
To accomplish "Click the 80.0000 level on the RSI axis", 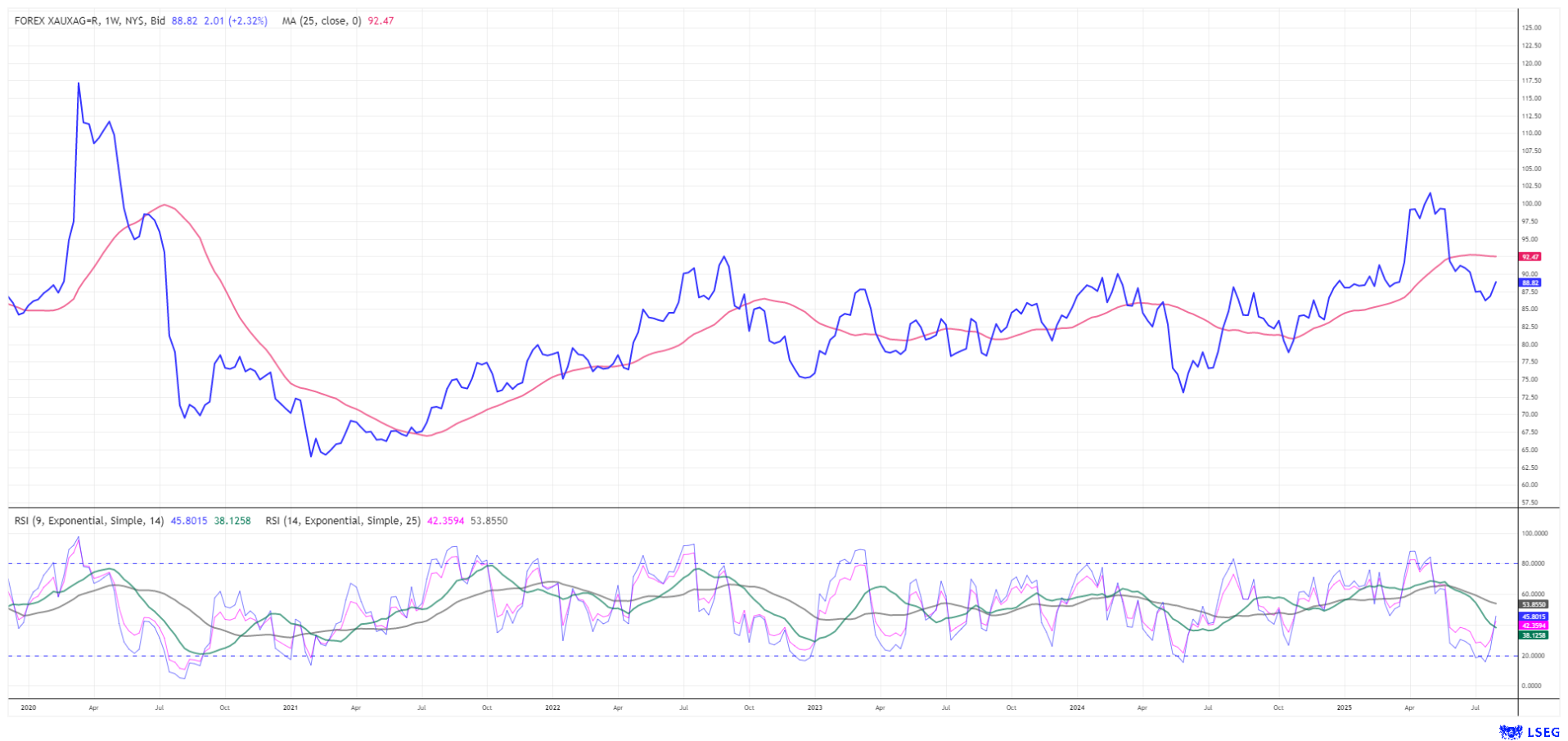I will pos(1534,563).
